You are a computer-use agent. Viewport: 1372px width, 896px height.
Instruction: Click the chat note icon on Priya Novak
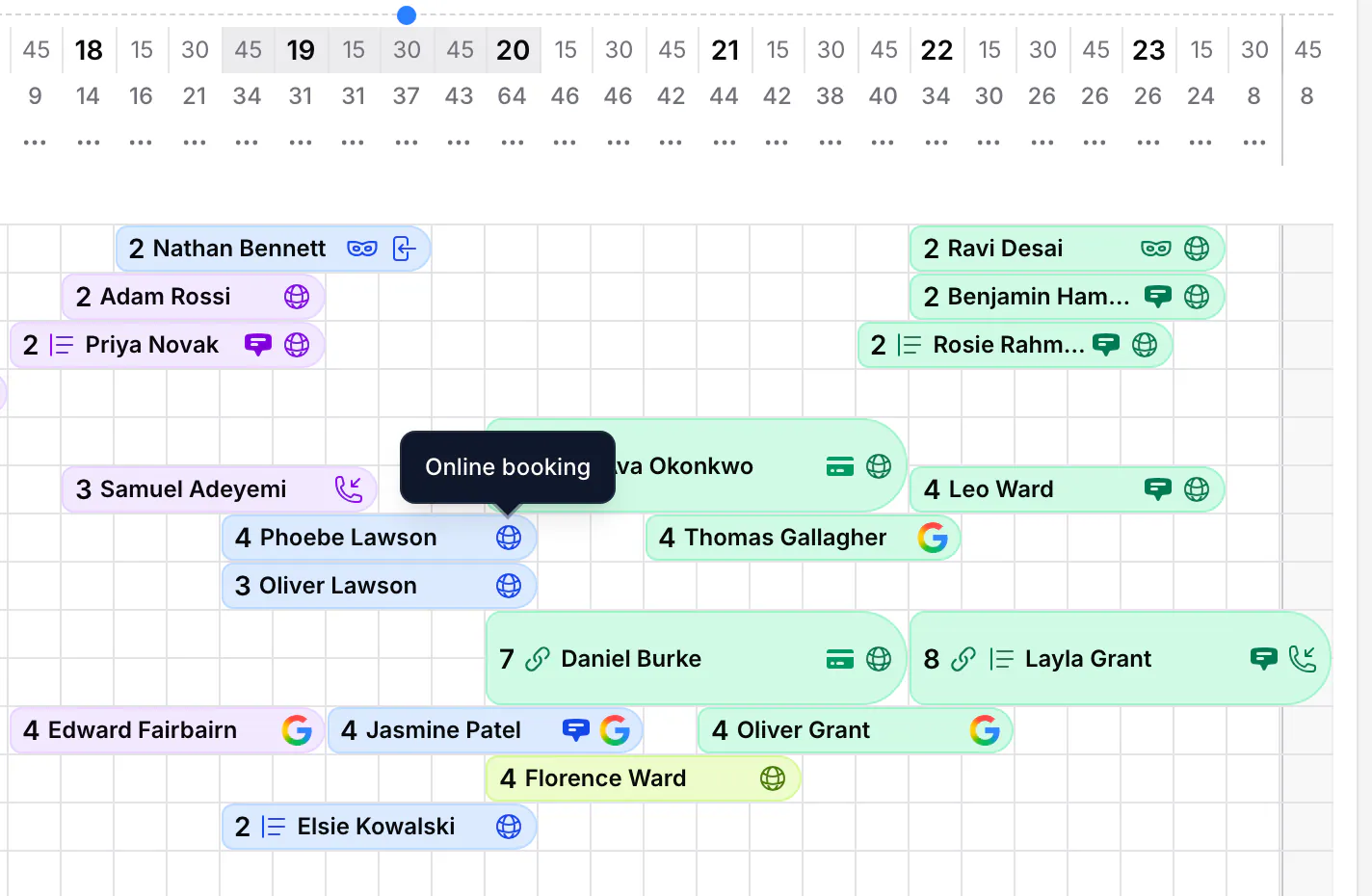[x=258, y=345]
